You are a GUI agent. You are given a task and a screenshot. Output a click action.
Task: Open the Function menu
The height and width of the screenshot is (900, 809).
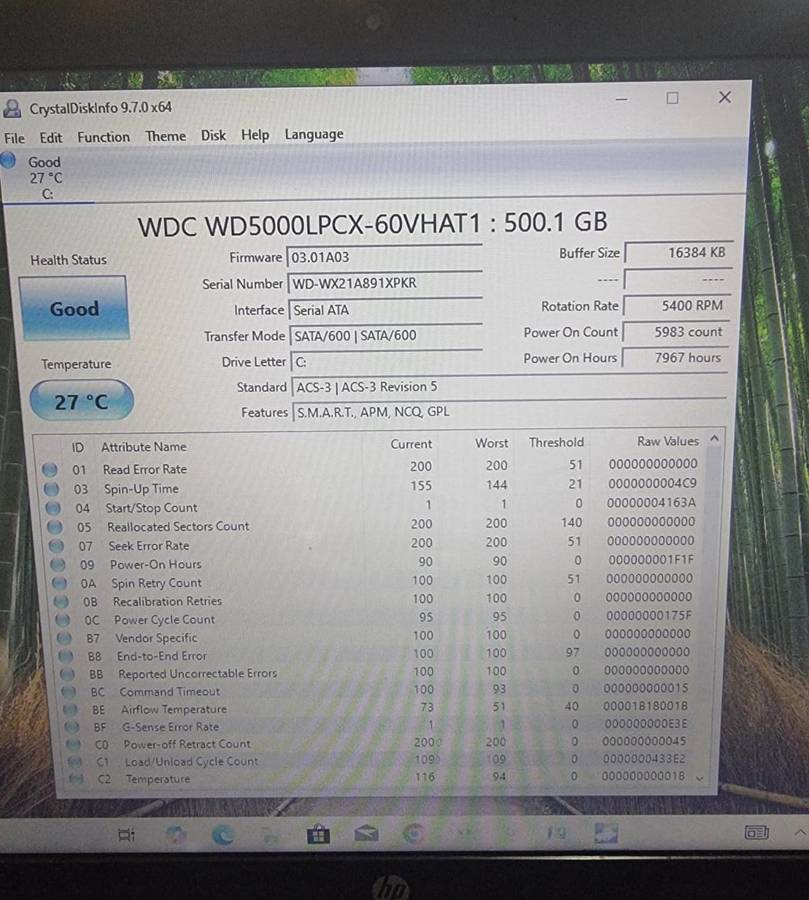(x=103, y=137)
